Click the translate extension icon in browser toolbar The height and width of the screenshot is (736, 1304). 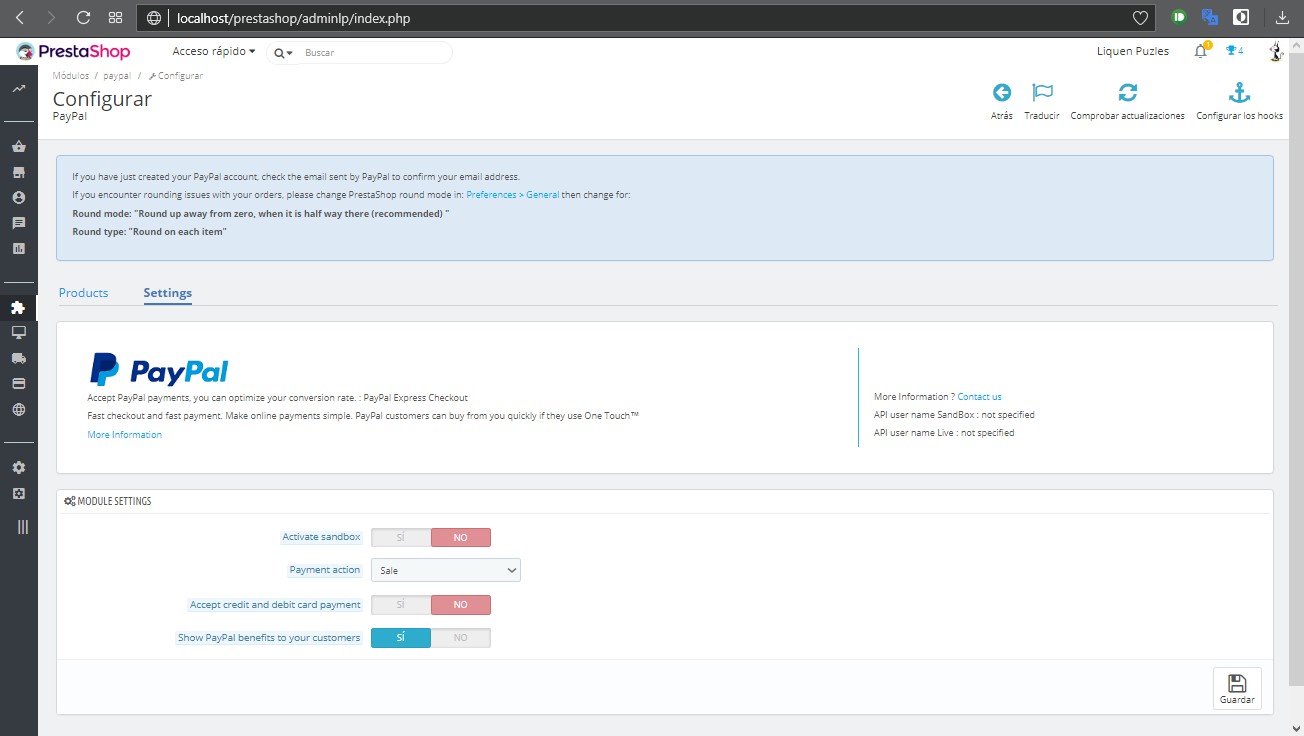click(x=1210, y=17)
